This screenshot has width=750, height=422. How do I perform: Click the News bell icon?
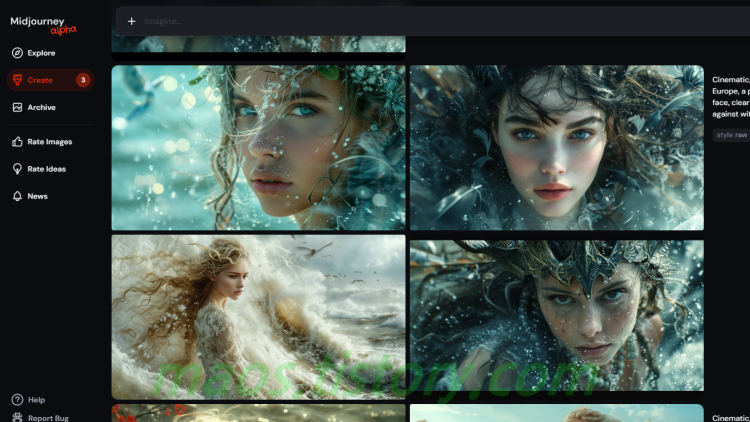click(x=17, y=196)
